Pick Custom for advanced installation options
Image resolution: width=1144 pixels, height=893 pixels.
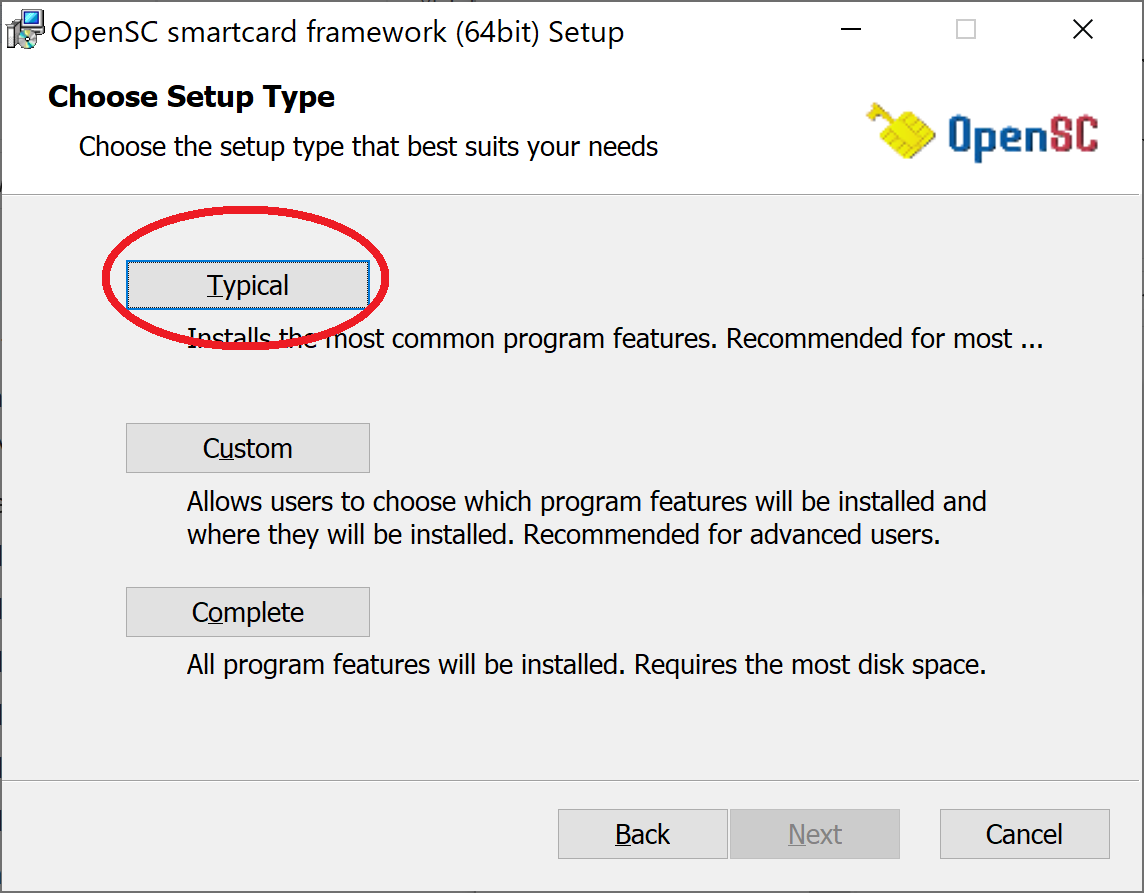pyautogui.click(x=247, y=447)
